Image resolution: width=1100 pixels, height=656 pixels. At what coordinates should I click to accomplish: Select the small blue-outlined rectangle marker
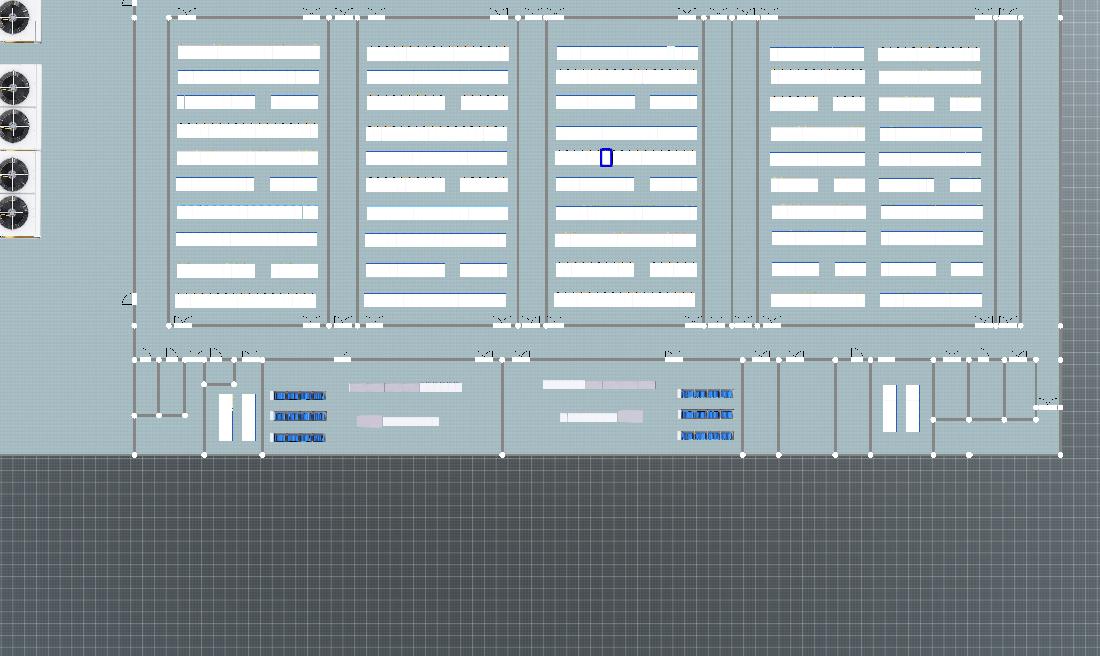pyautogui.click(x=606, y=158)
